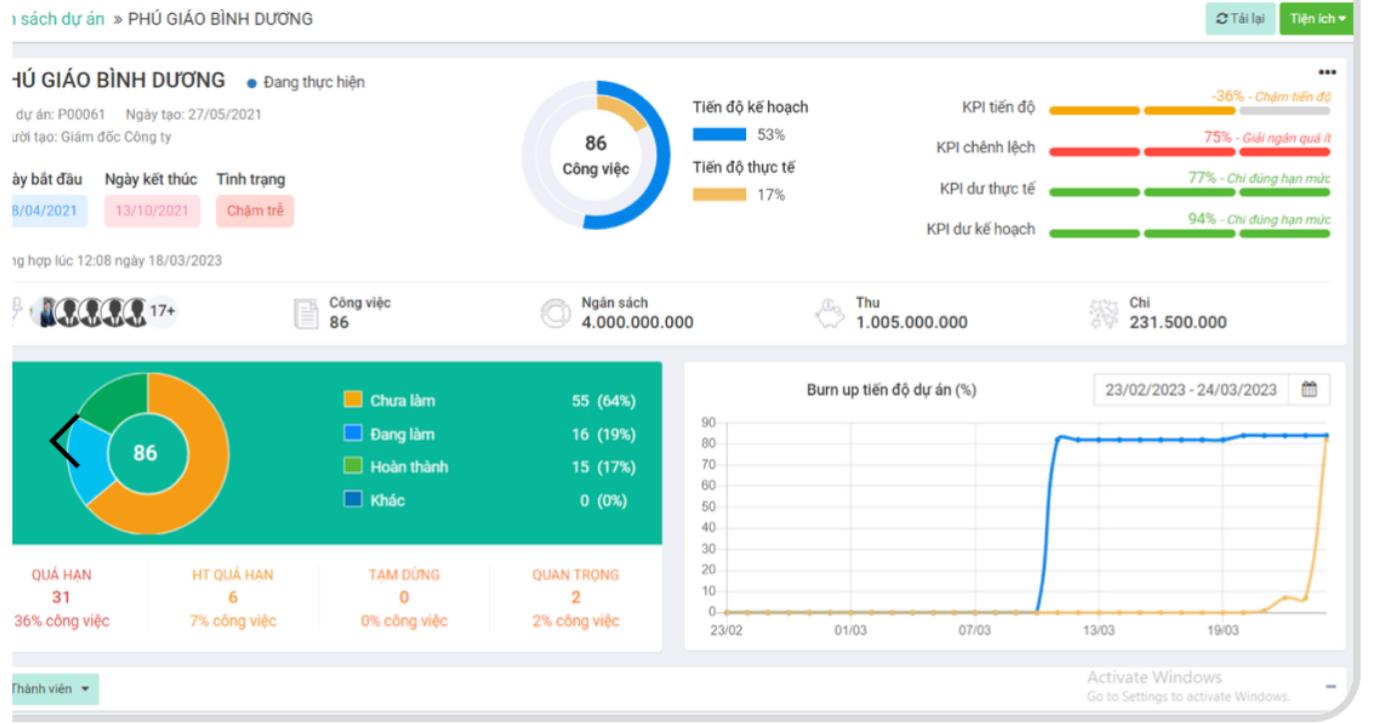
Task: Click the 17+ members avatar badge
Action: click(x=162, y=312)
